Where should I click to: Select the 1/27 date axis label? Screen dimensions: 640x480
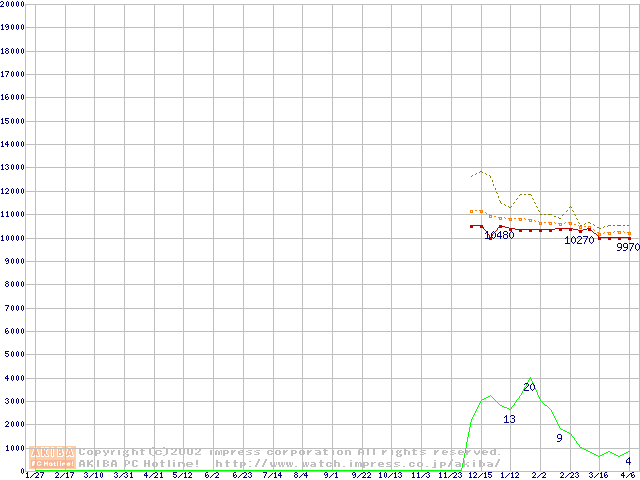click(x=34, y=475)
